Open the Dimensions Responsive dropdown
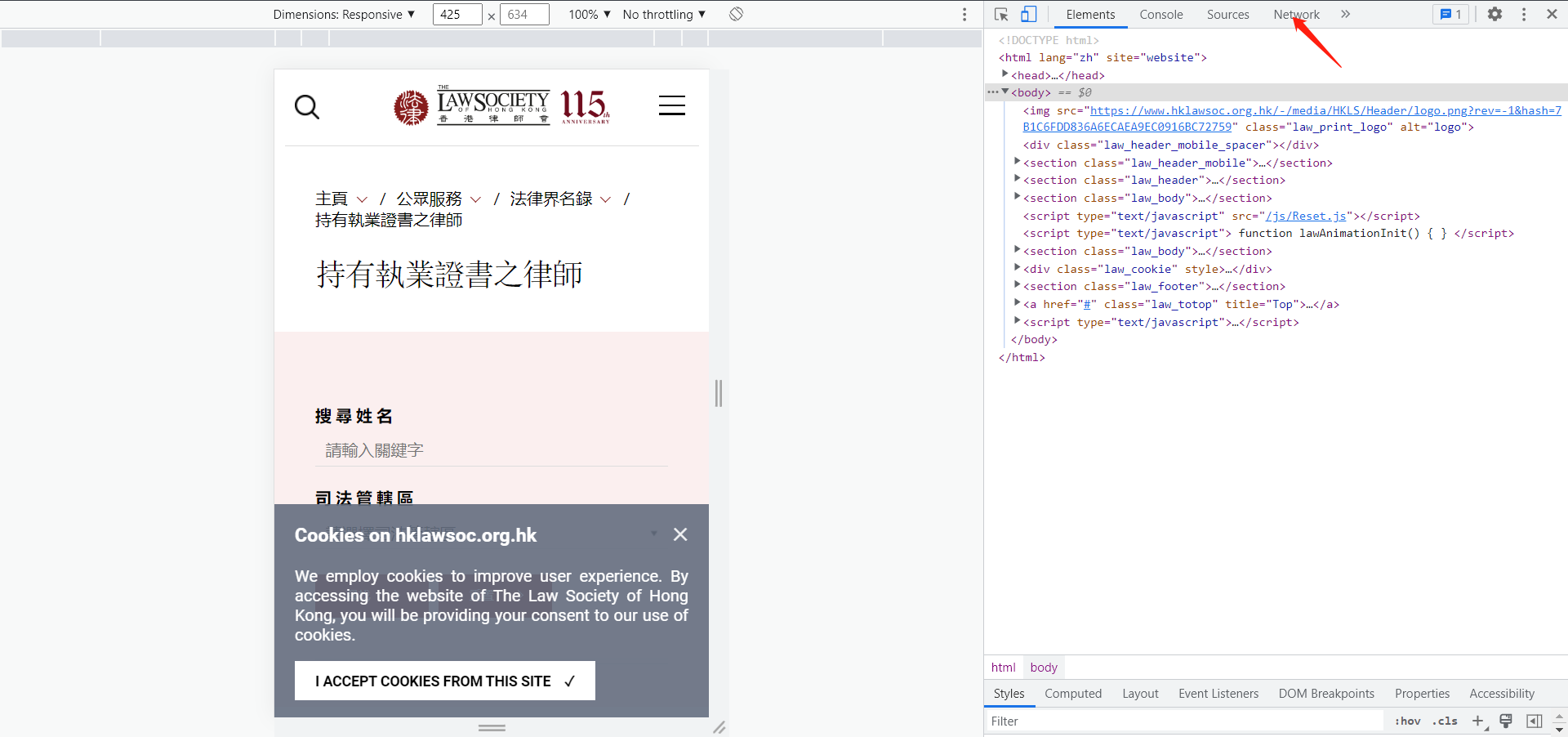Screen dimensions: 1568x737 pos(344,14)
